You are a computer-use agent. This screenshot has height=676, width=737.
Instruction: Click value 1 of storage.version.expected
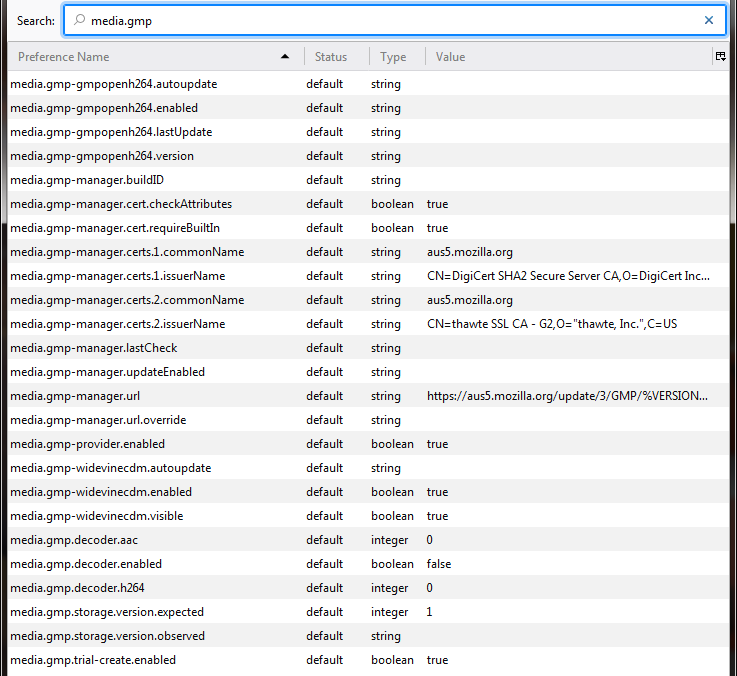429,611
